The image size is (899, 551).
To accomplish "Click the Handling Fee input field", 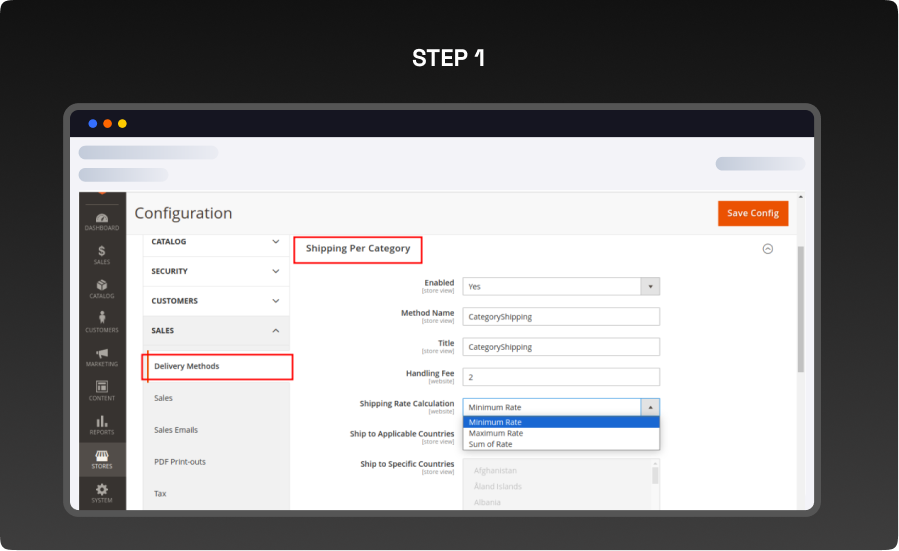I will (x=560, y=377).
